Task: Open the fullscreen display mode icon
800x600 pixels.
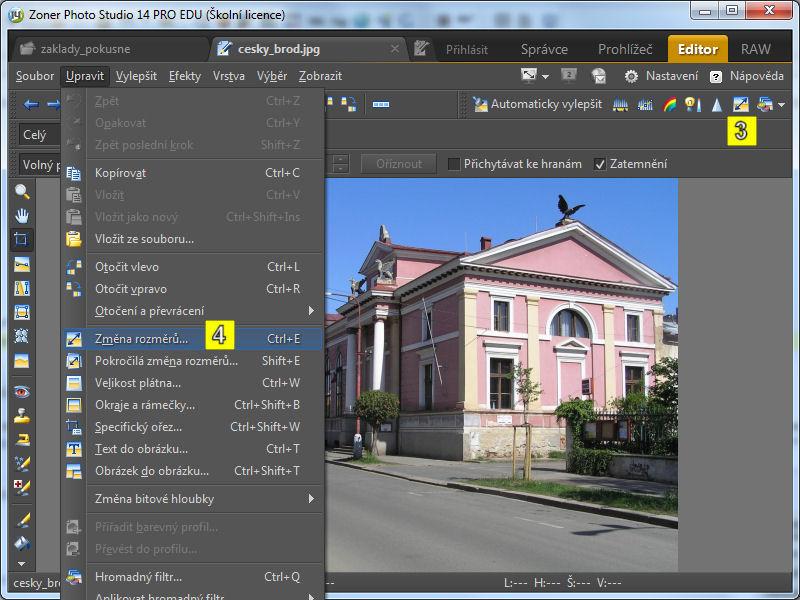Action: pos(529,76)
